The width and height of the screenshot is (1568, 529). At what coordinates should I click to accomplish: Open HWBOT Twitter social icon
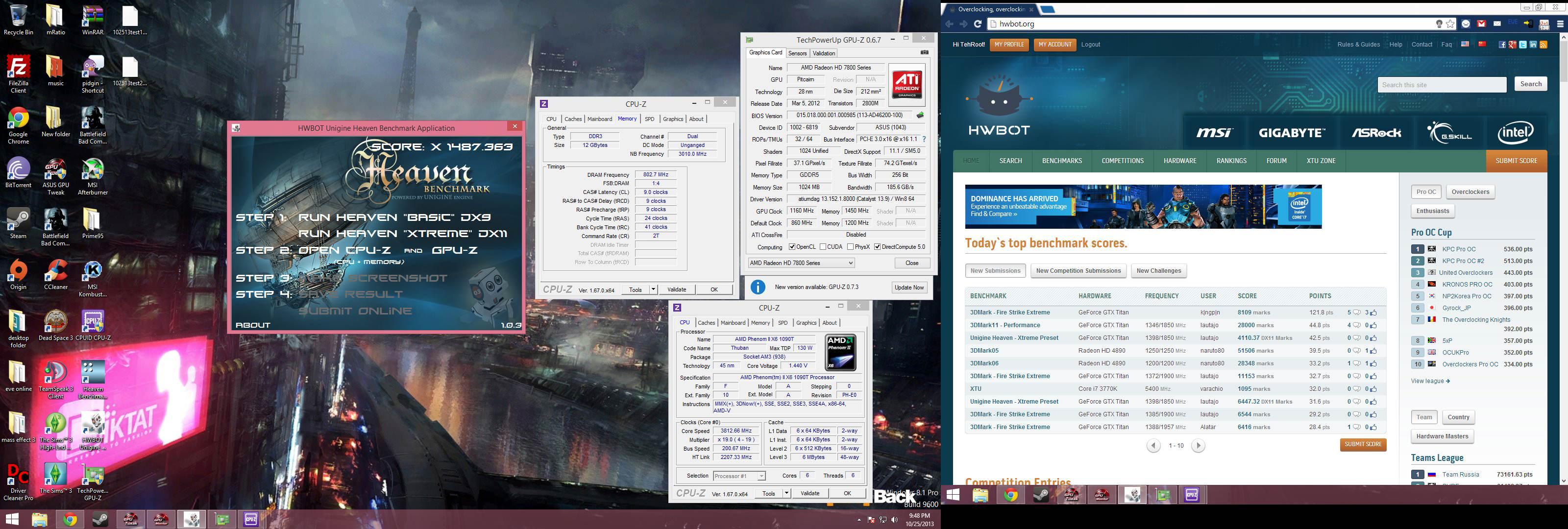[x=1523, y=45]
